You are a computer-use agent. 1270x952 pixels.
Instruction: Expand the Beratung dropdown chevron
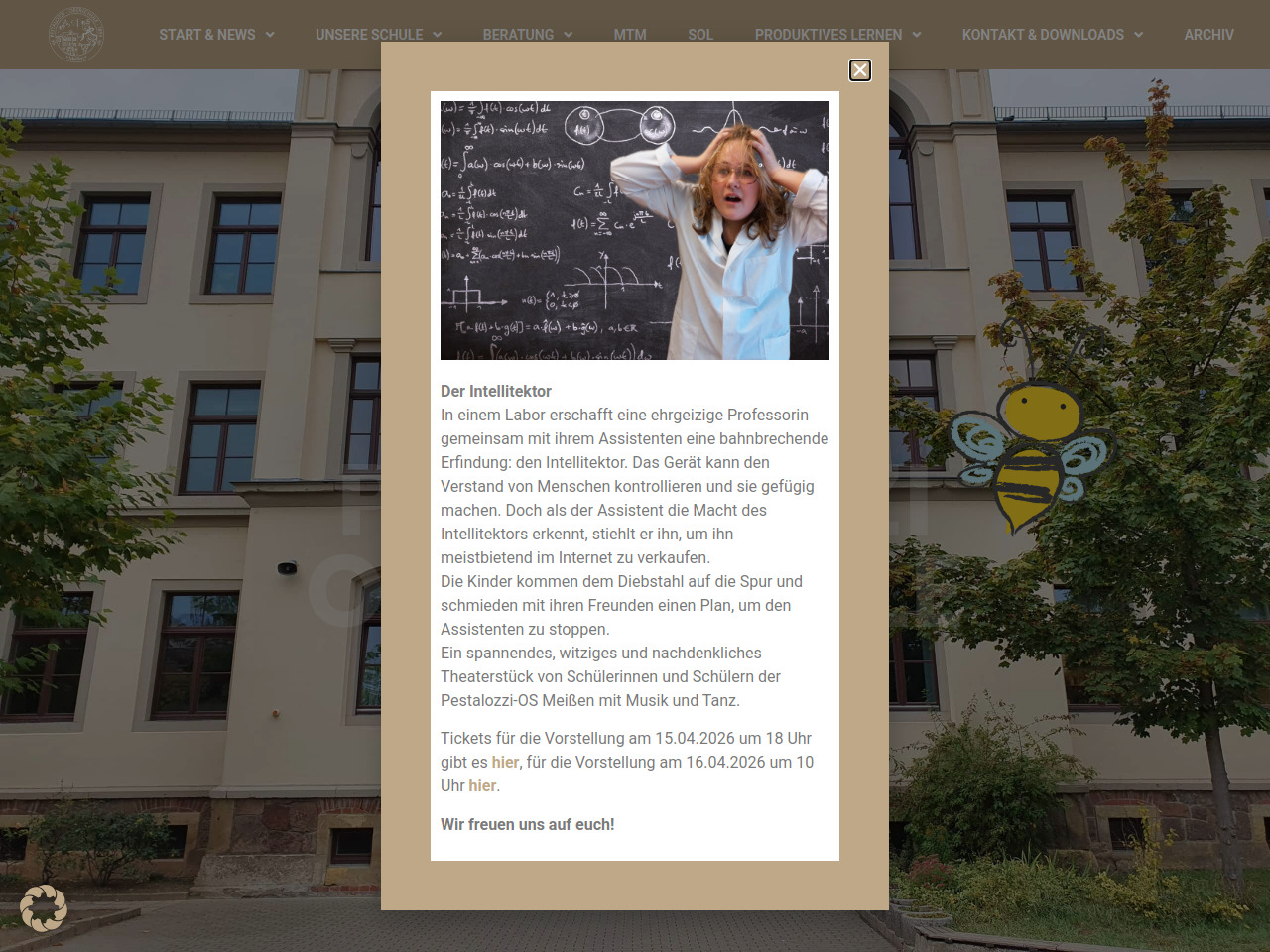(569, 35)
